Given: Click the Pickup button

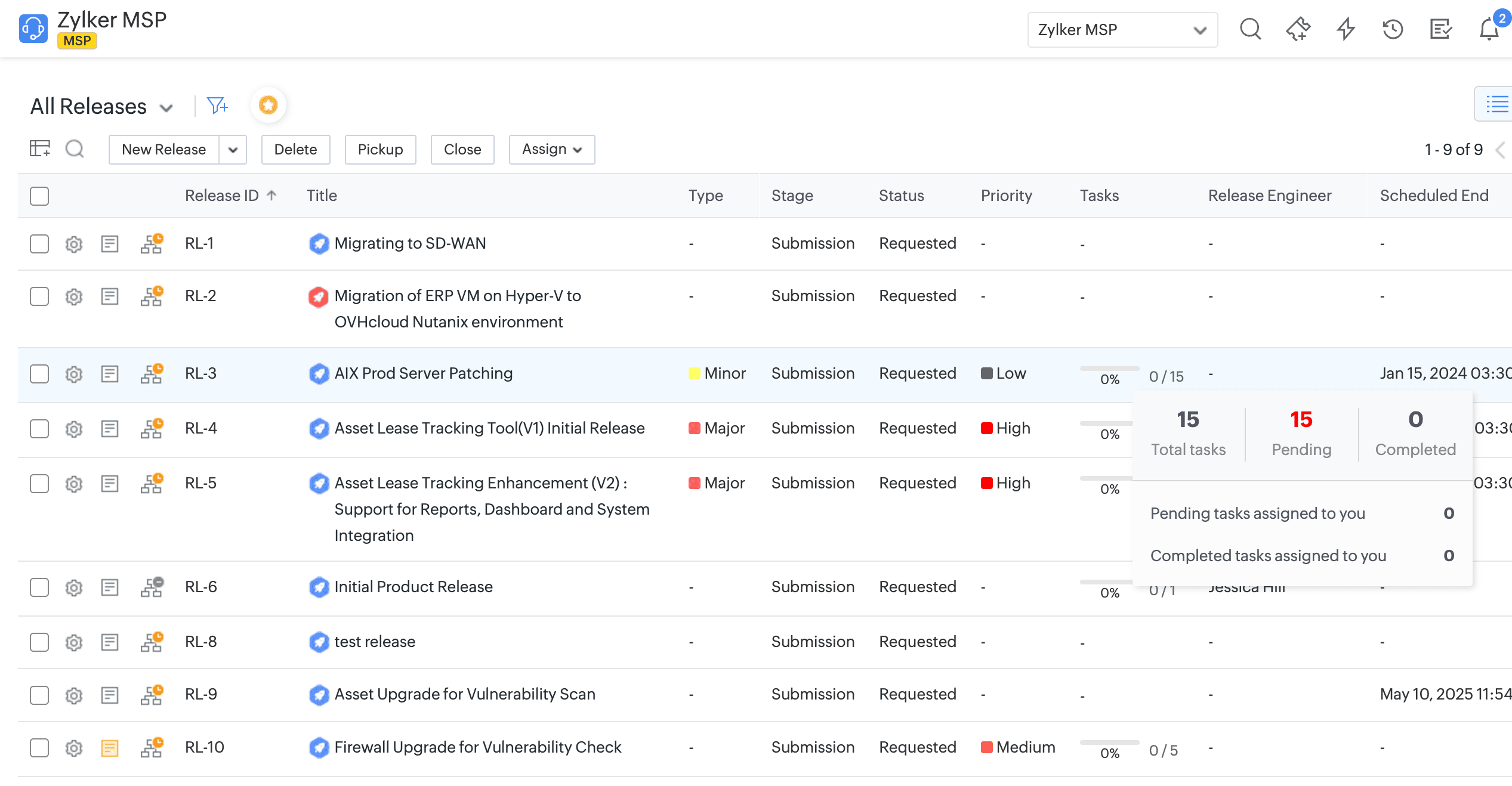Looking at the screenshot, I should pyautogui.click(x=380, y=149).
